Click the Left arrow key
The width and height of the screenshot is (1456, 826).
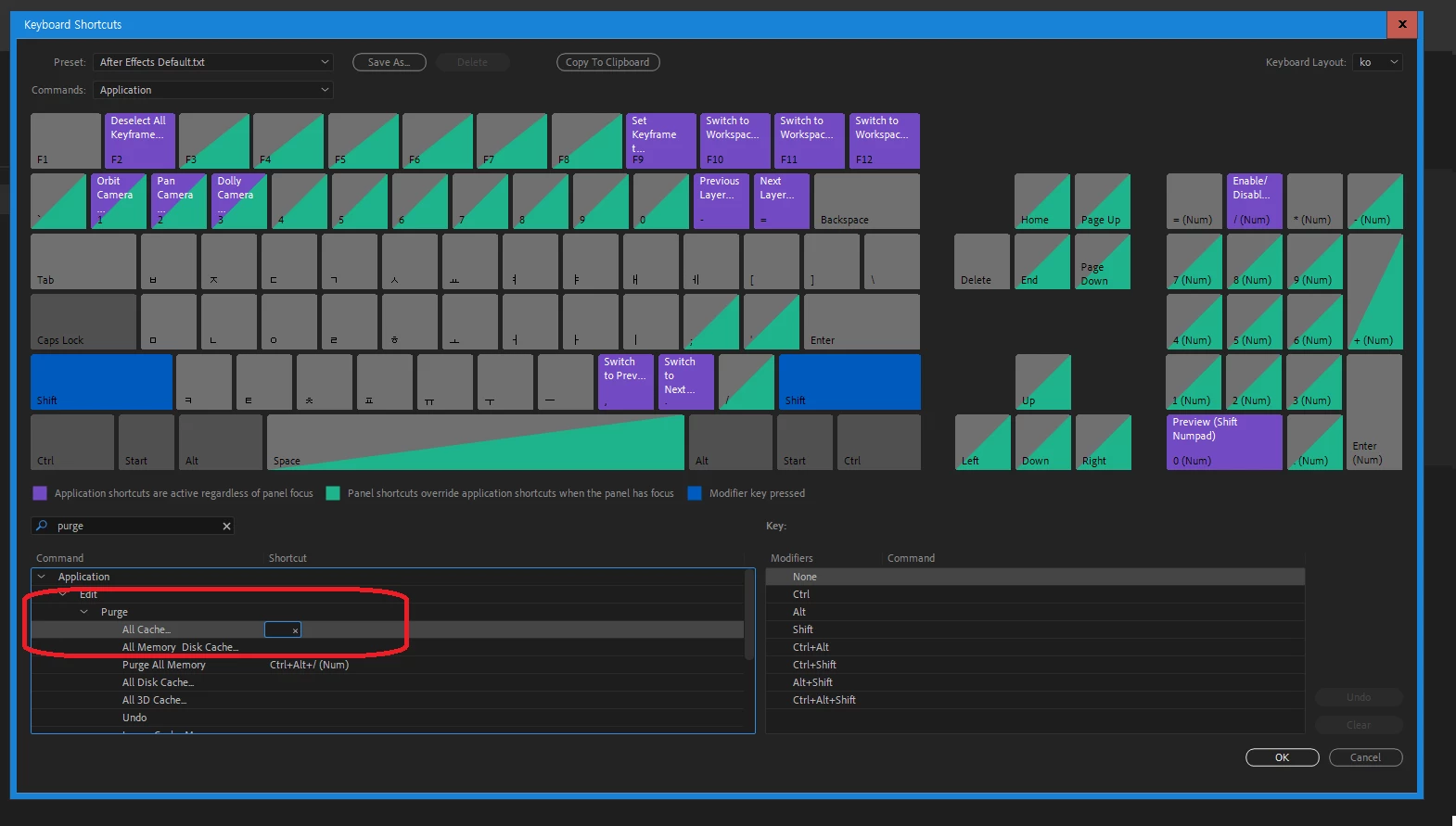tap(983, 442)
